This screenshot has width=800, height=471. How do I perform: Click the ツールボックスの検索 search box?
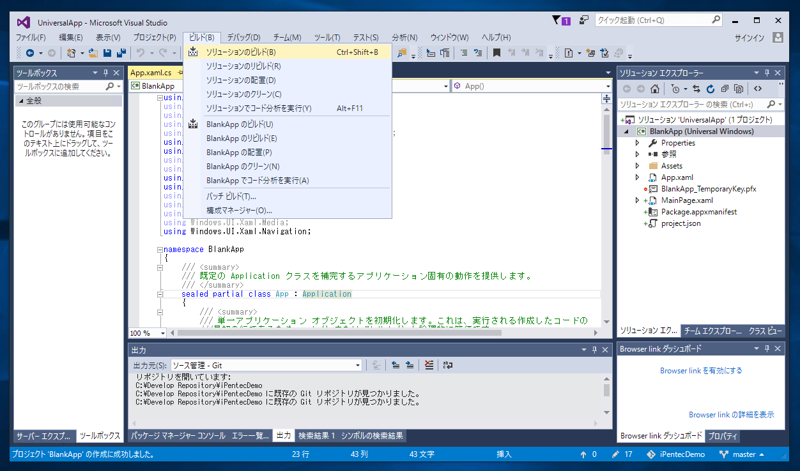(x=68, y=87)
